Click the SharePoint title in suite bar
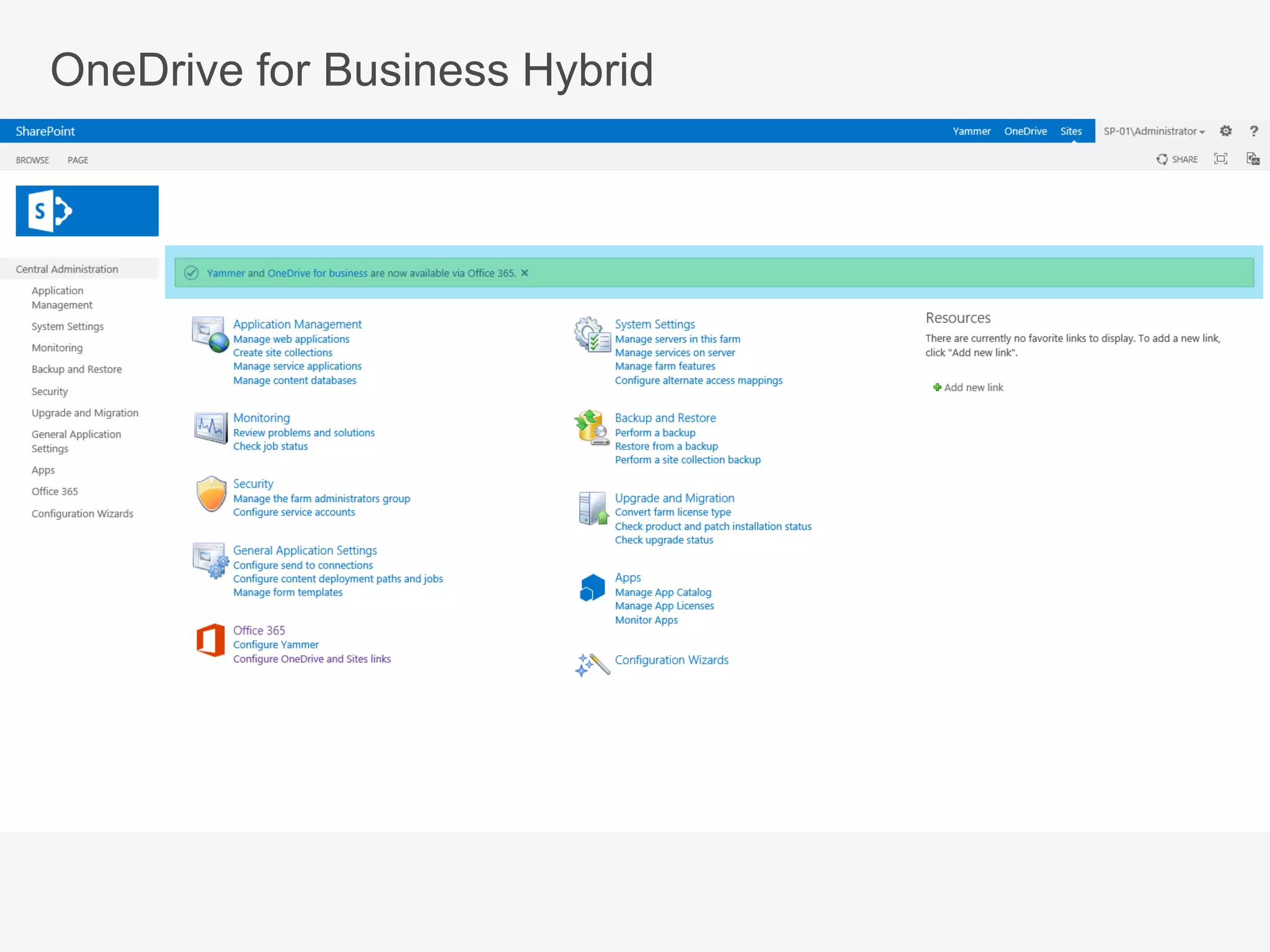 (45, 131)
